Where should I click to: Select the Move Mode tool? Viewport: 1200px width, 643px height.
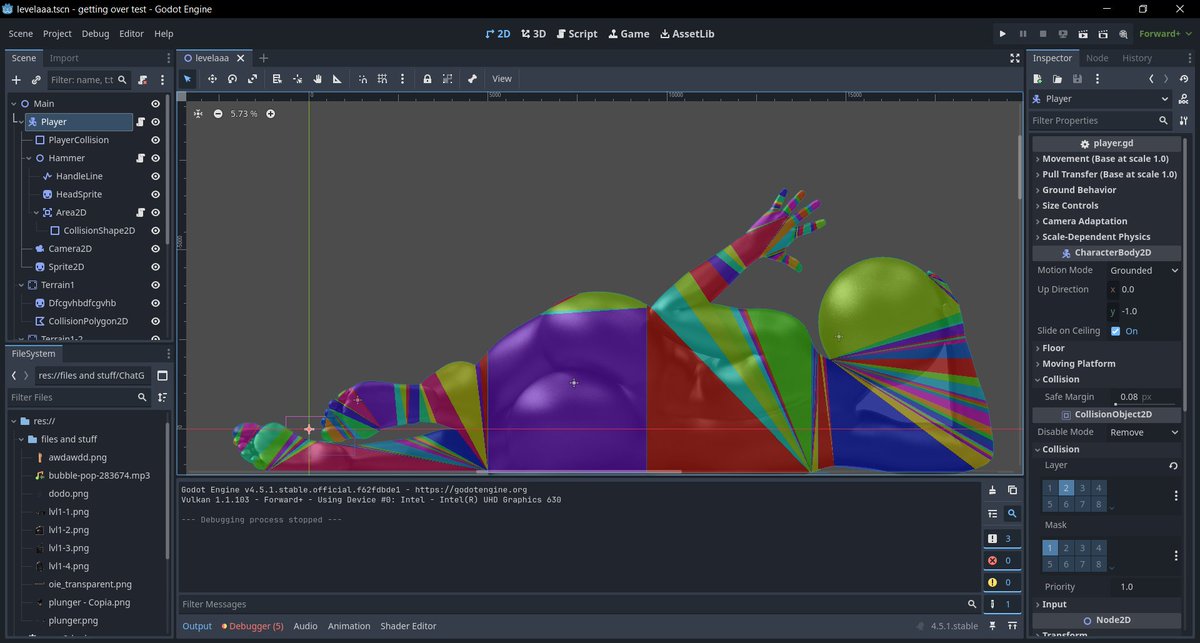[212, 79]
